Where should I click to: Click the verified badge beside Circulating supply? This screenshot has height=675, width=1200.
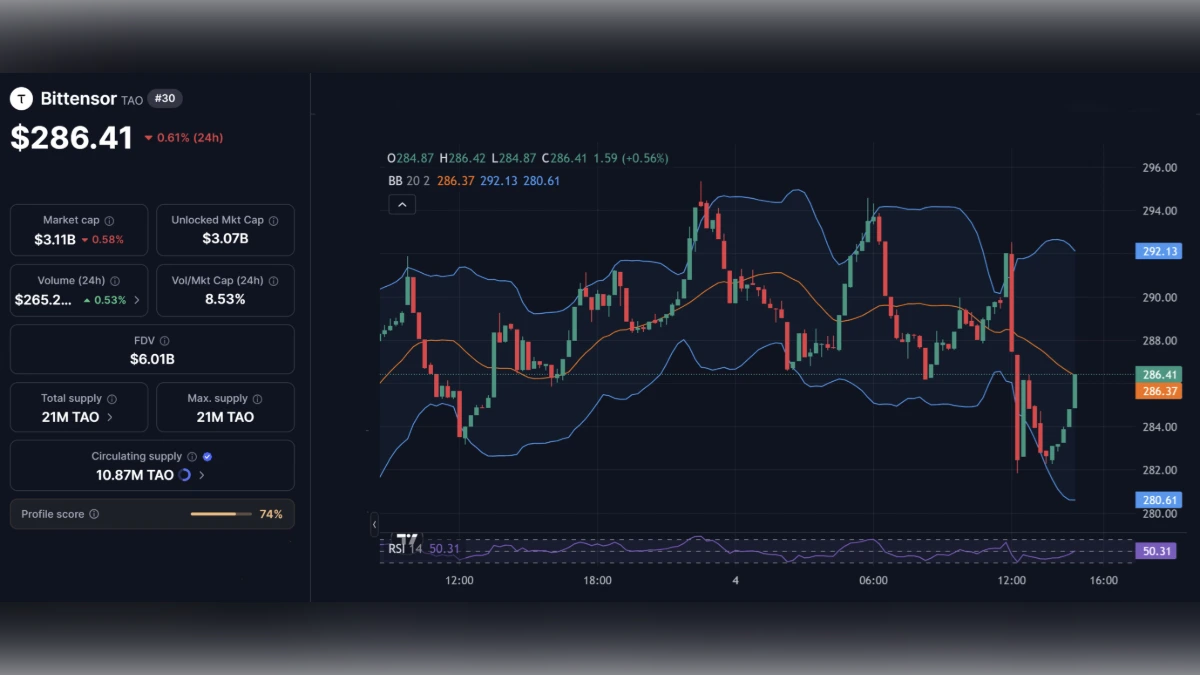click(207, 457)
